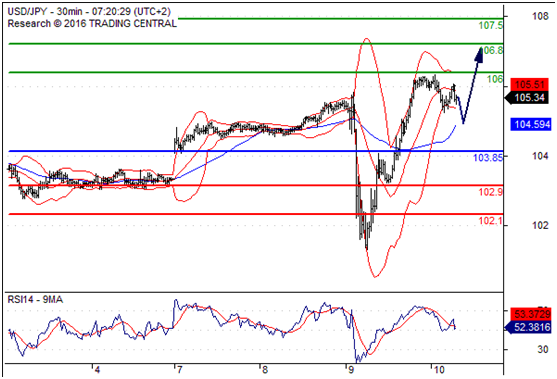Image resolution: width=557 pixels, height=379 pixels.
Task: Click the USD/JPY 30min chart title
Action: [x=89, y=11]
